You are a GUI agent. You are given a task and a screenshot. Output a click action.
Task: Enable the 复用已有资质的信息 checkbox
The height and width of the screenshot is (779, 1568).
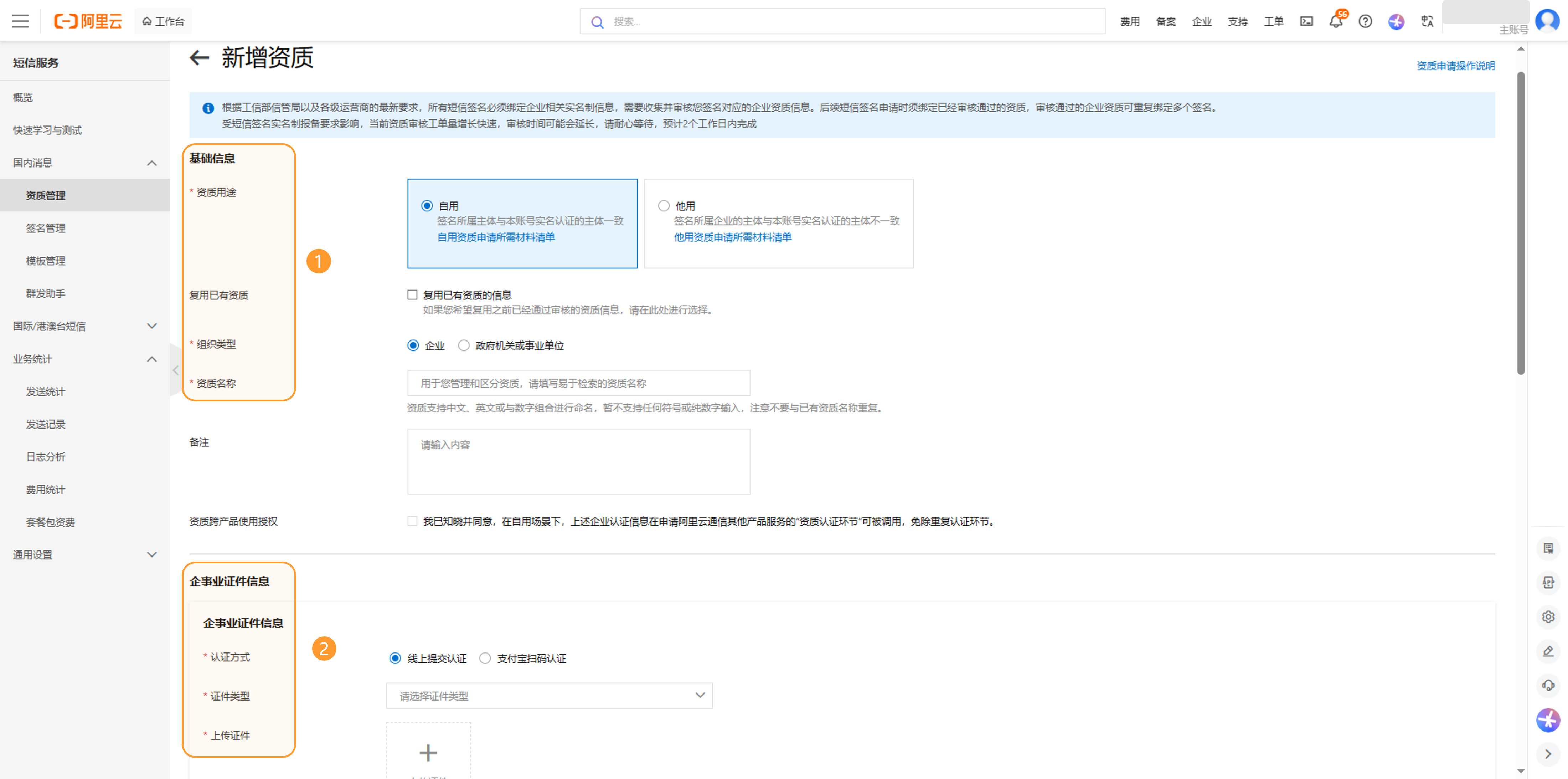pyautogui.click(x=412, y=294)
